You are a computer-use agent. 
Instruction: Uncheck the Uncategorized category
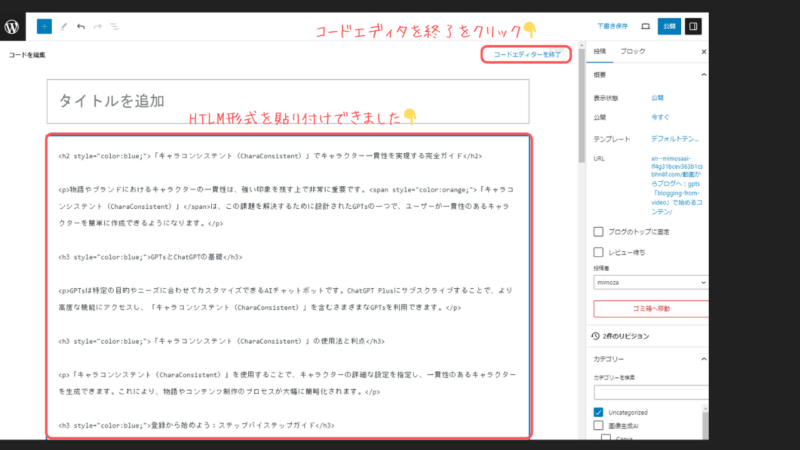598,412
